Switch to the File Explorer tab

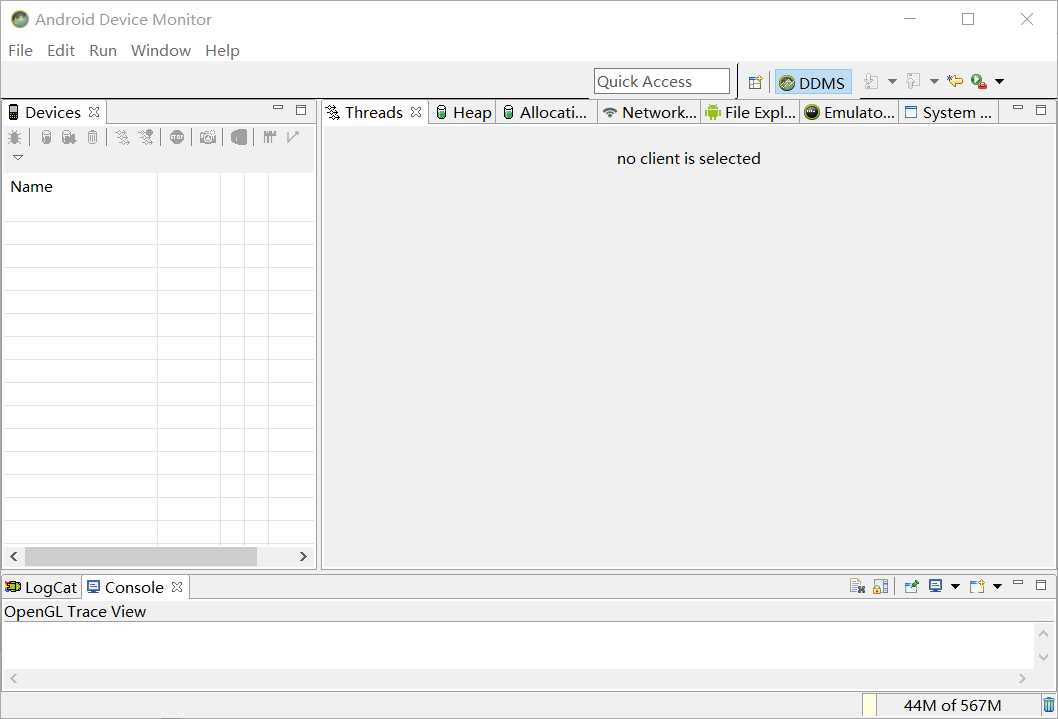[x=750, y=113]
